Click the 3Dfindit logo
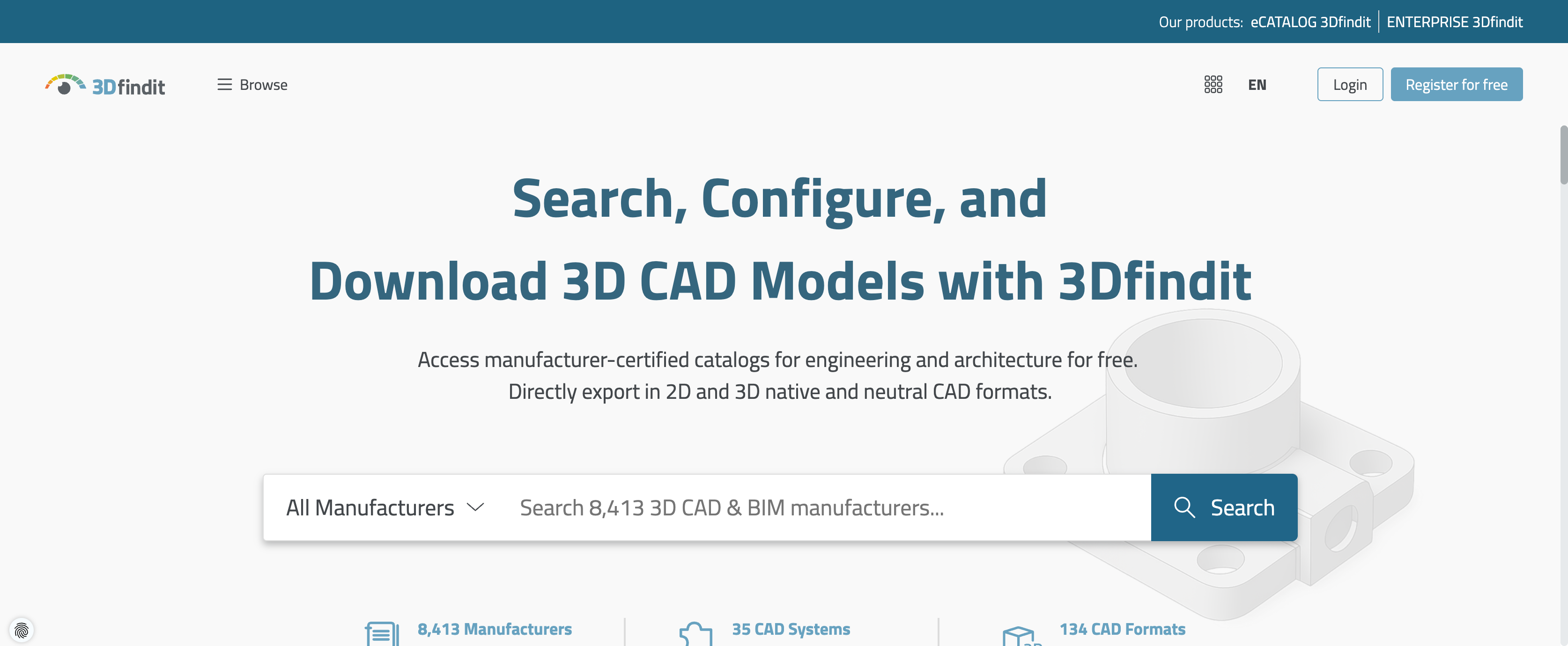1568x646 pixels. coord(105,85)
